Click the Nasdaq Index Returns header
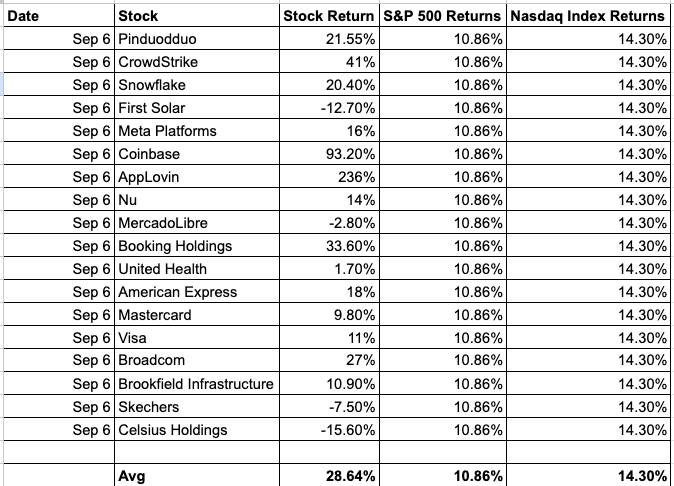This screenshot has height=486, width=674. pyautogui.click(x=588, y=15)
